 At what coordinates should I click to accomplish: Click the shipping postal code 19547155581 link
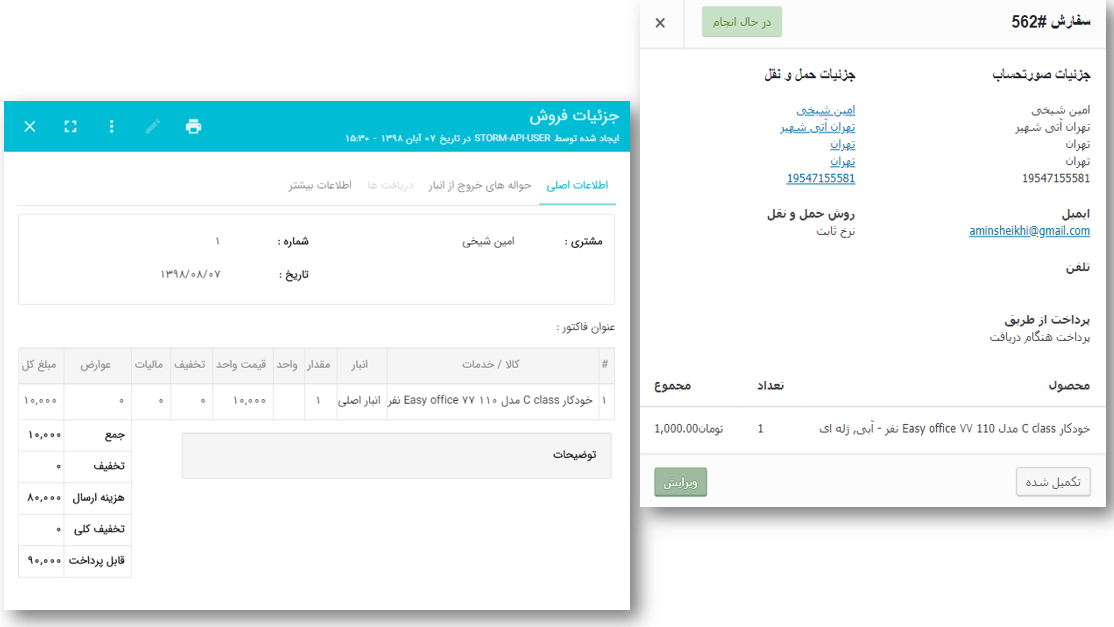(821, 178)
